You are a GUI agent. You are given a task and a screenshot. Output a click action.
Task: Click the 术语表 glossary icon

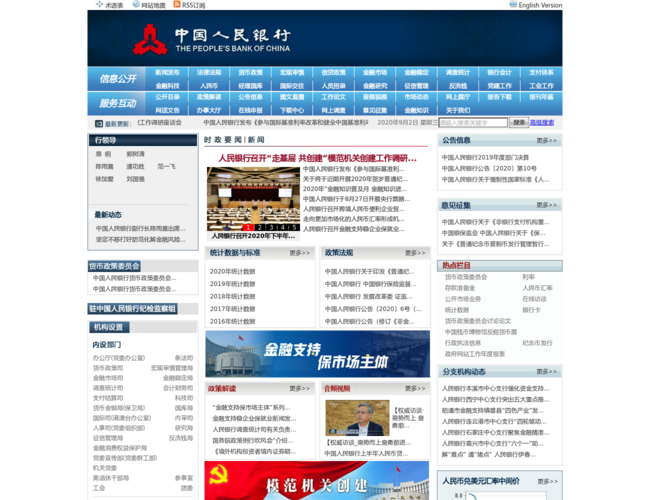[99, 5]
